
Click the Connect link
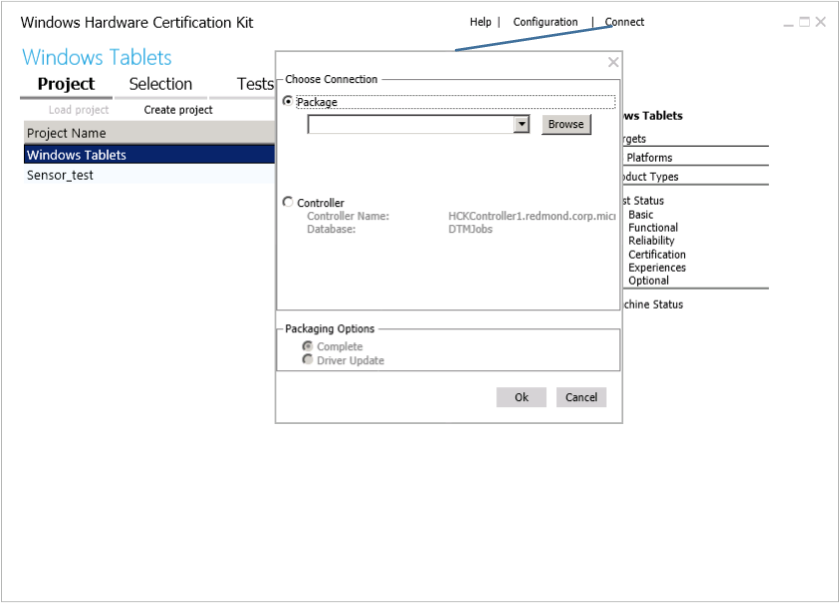(625, 22)
